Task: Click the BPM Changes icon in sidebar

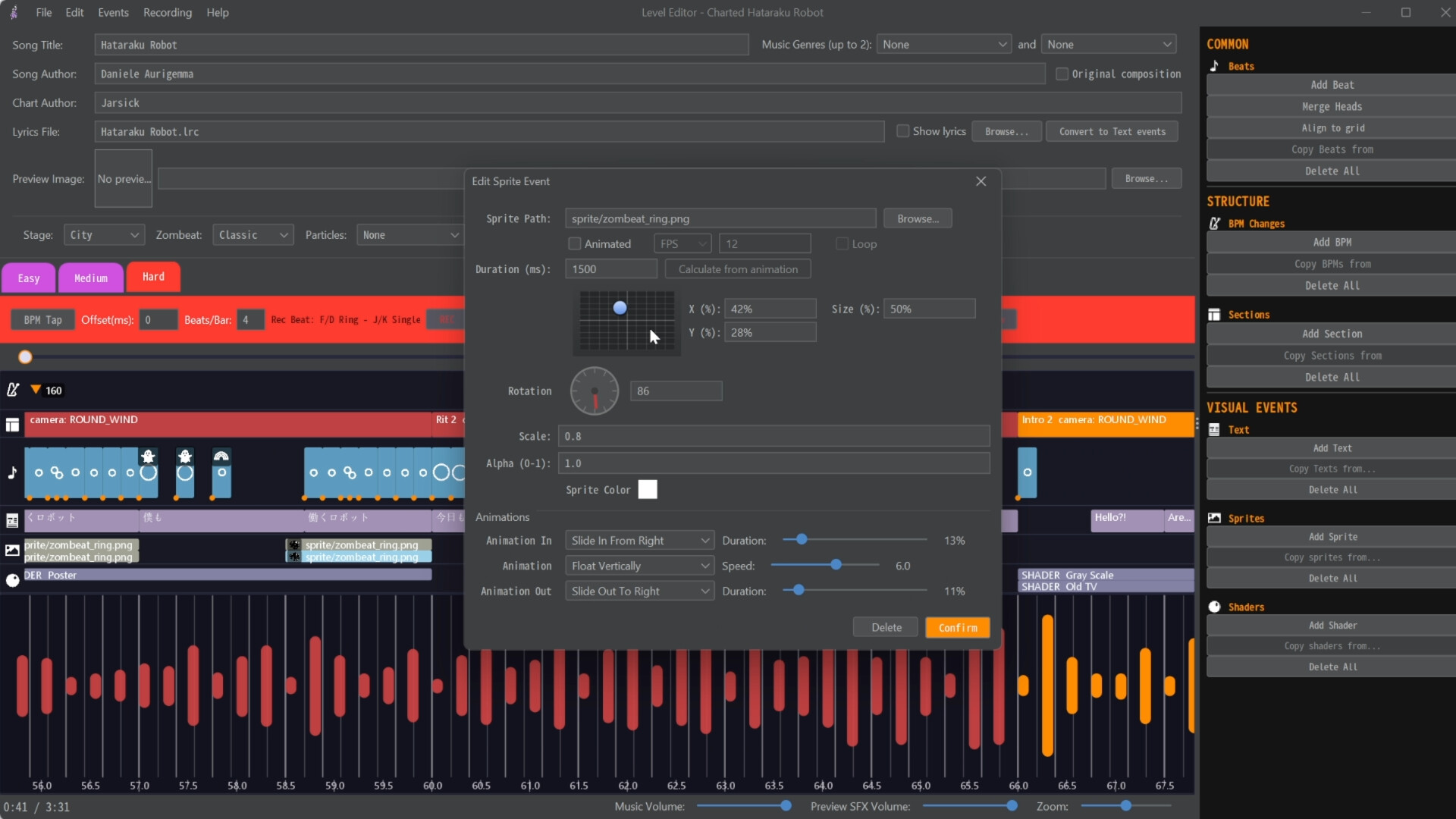Action: coord(1214,224)
